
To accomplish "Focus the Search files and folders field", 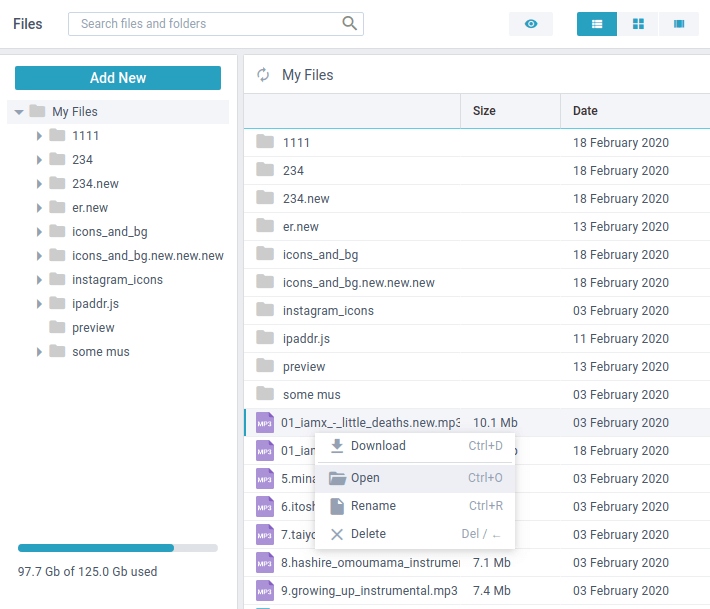I will [216, 24].
